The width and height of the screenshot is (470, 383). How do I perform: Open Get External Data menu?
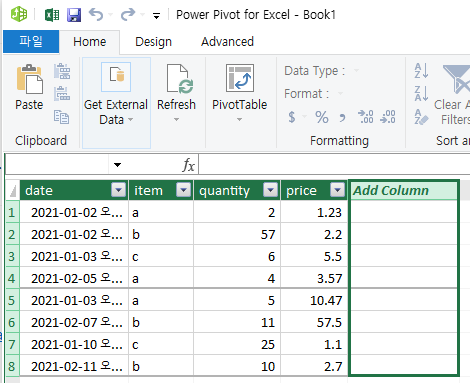[116, 102]
